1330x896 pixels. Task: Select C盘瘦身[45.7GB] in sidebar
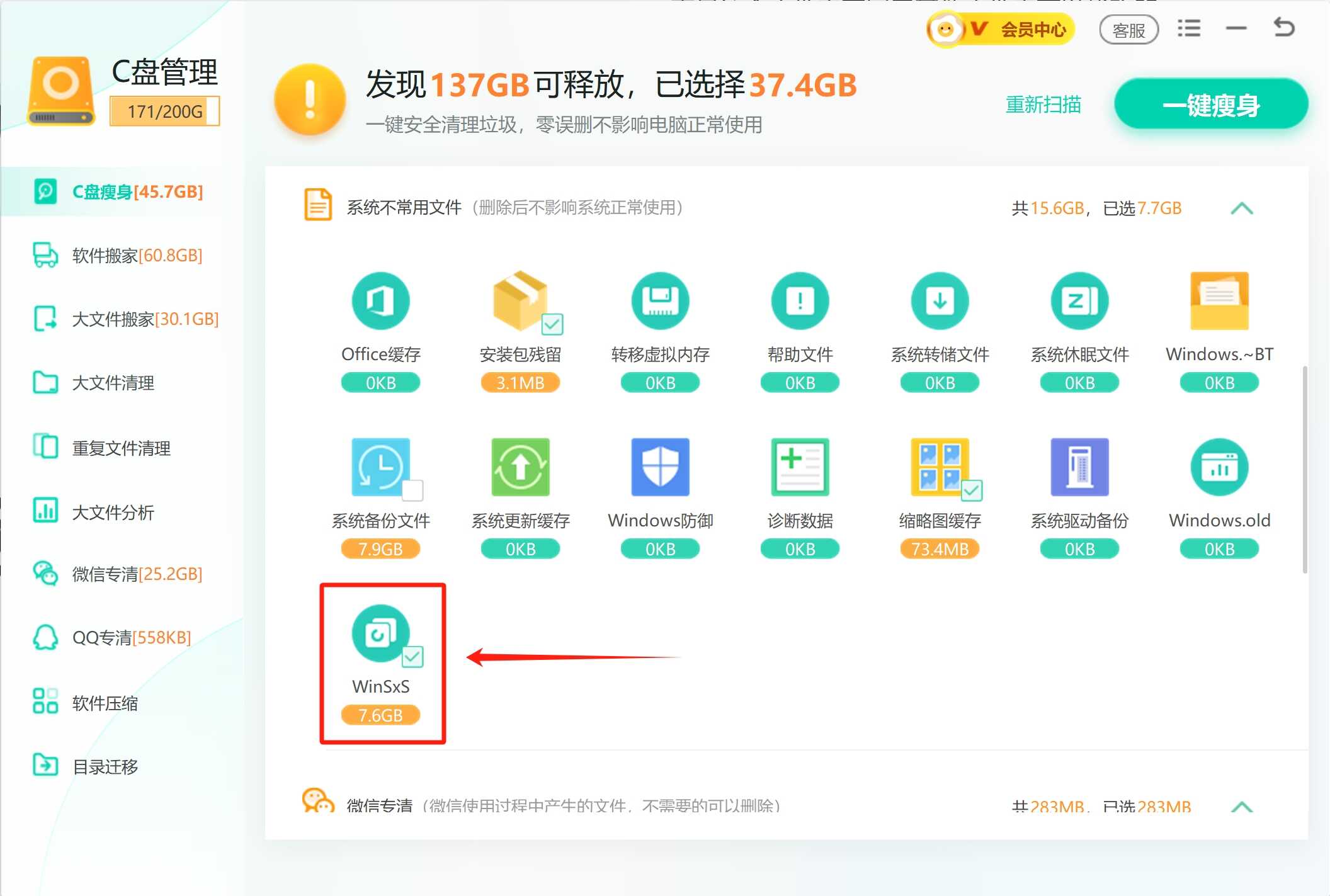[122, 191]
